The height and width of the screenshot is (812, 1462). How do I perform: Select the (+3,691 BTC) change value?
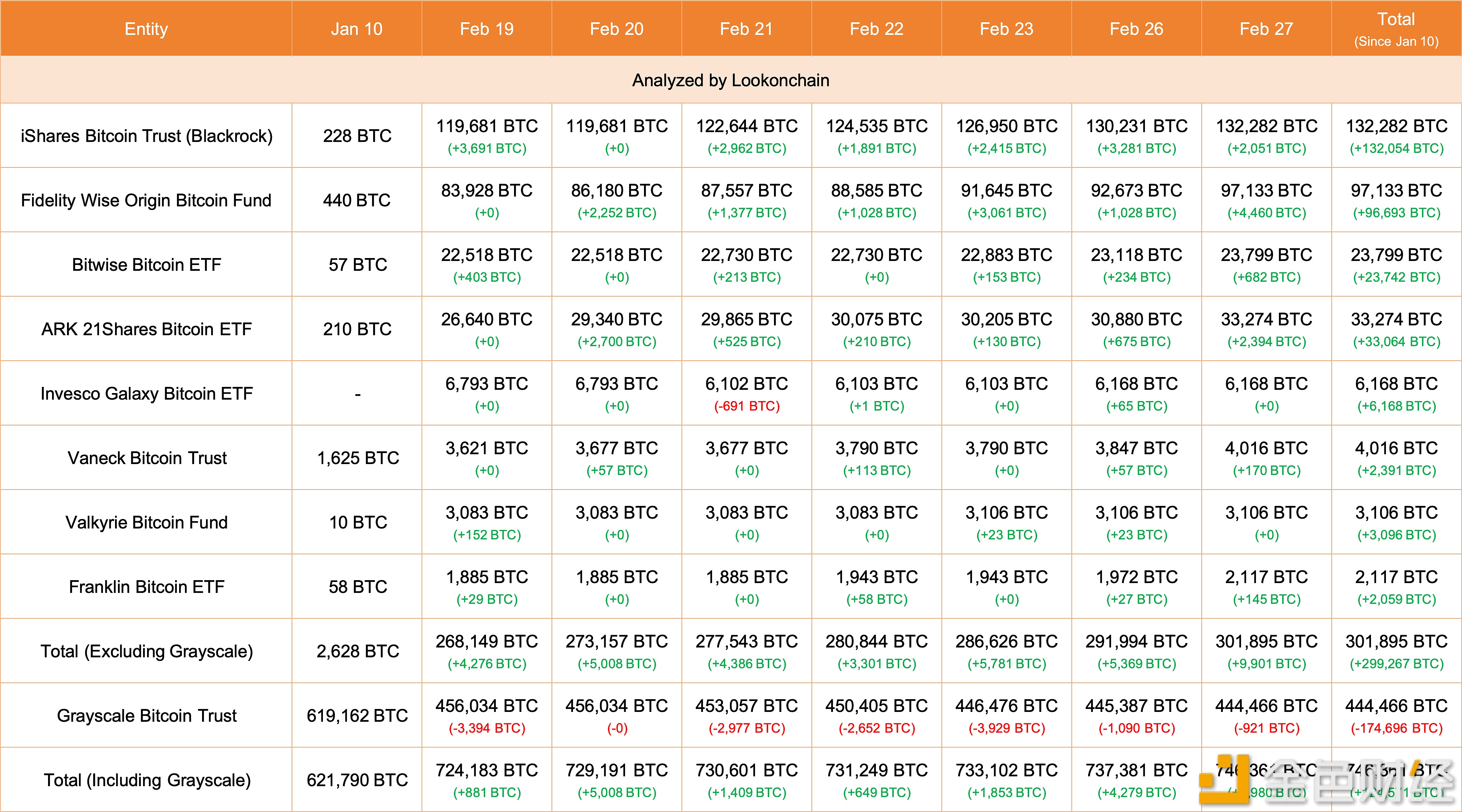487,148
